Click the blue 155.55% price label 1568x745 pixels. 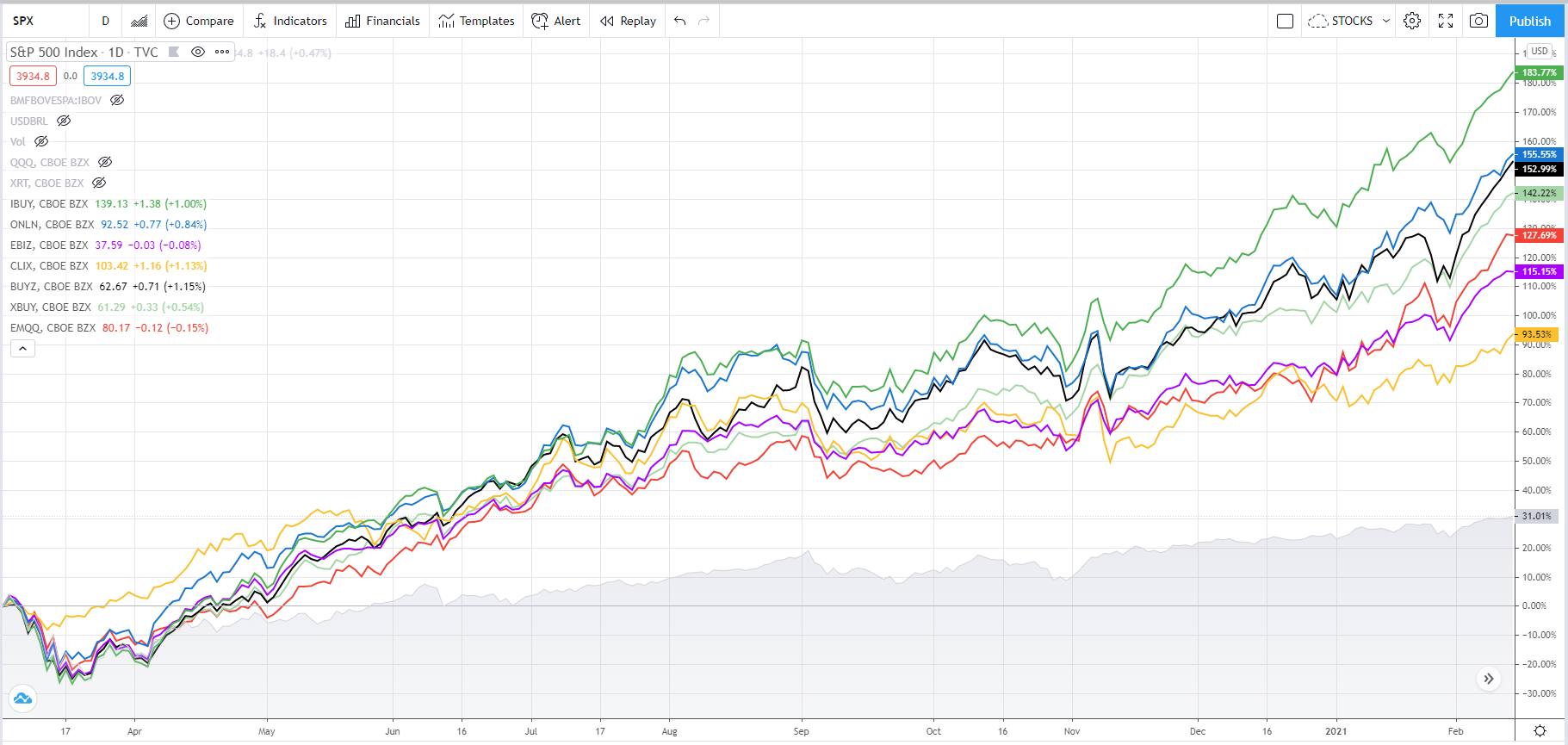pyautogui.click(x=1540, y=155)
